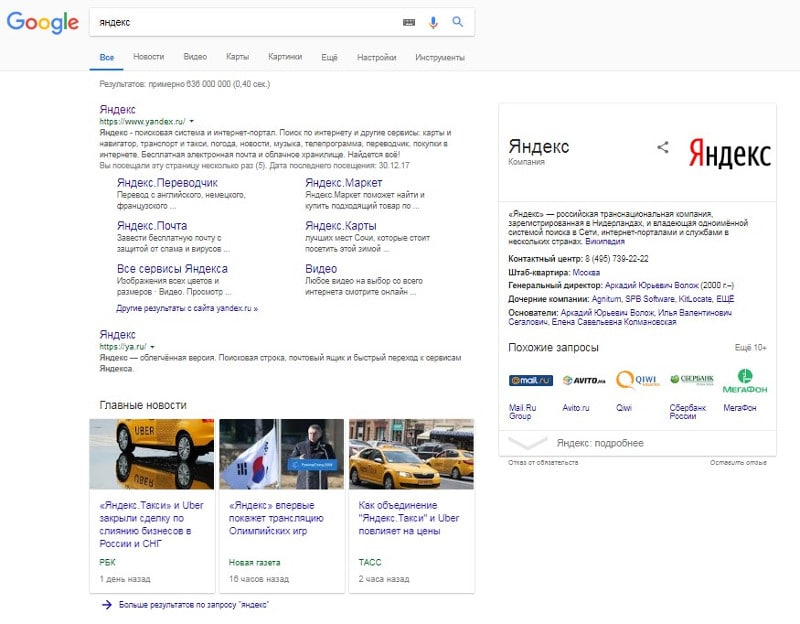Click ЕЩЁ after subsidiaries list
This screenshot has width=800, height=624.
click(725, 299)
